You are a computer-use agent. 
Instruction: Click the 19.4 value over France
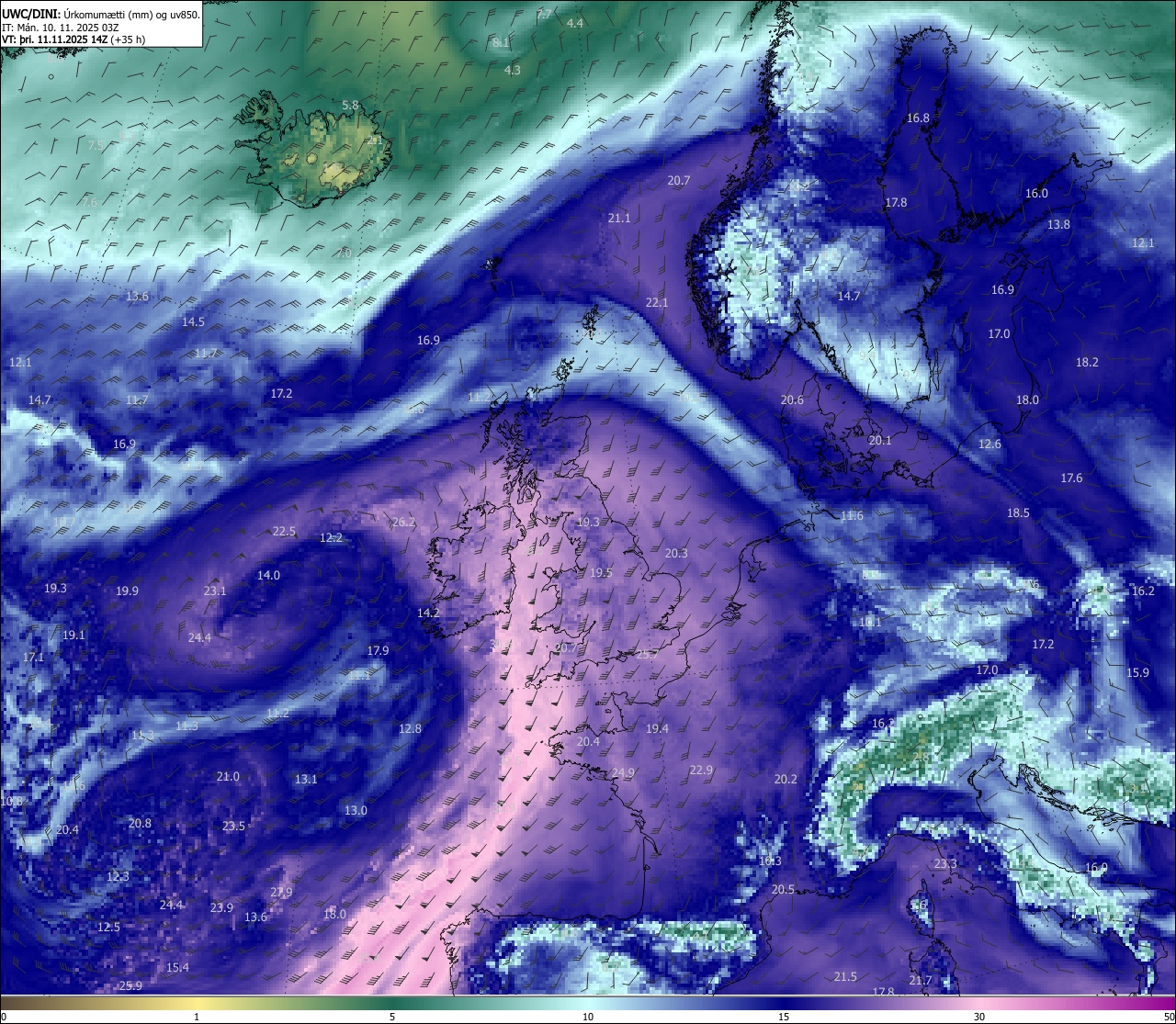[657, 728]
